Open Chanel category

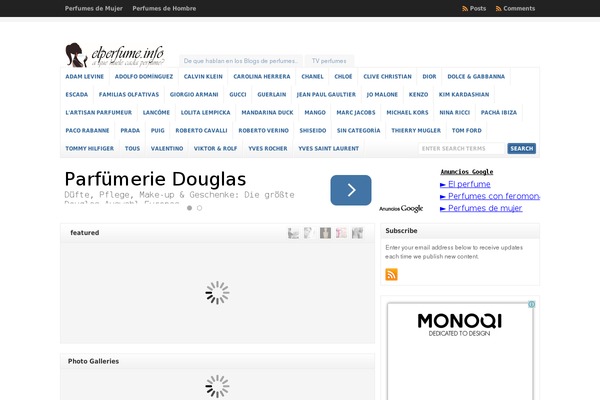click(x=312, y=77)
